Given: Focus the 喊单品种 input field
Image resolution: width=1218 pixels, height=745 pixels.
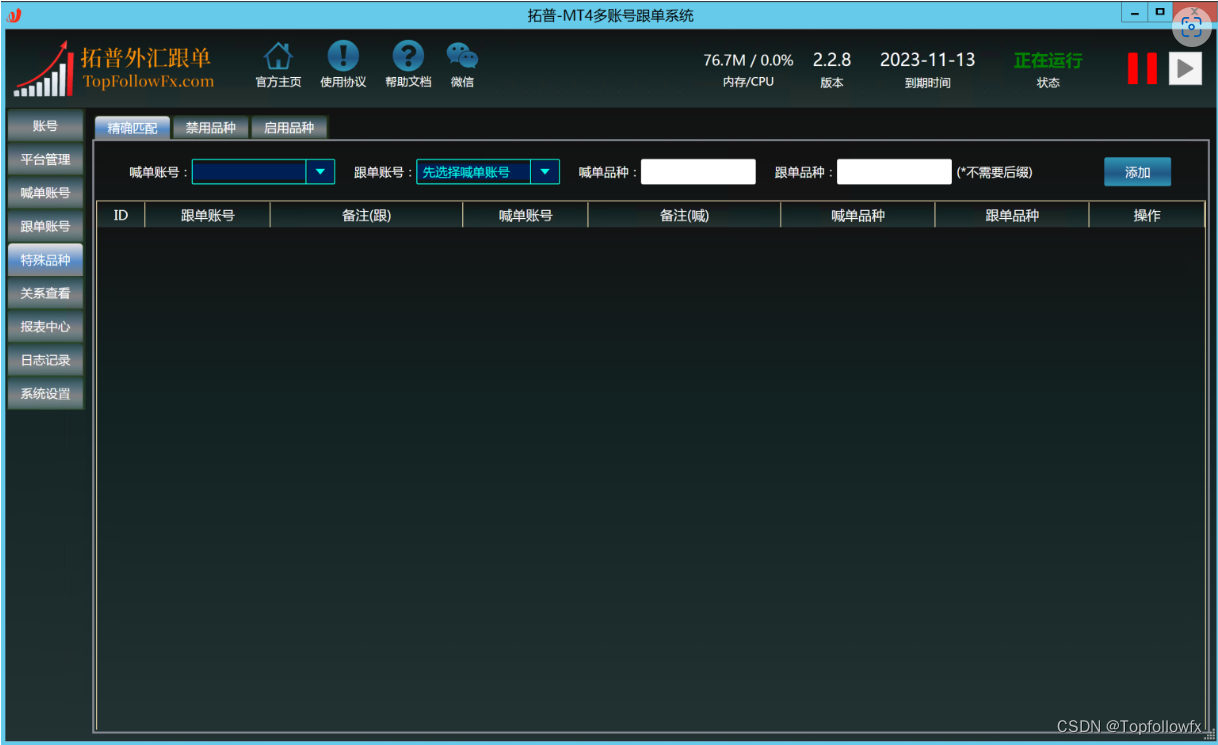Looking at the screenshot, I should (x=698, y=172).
